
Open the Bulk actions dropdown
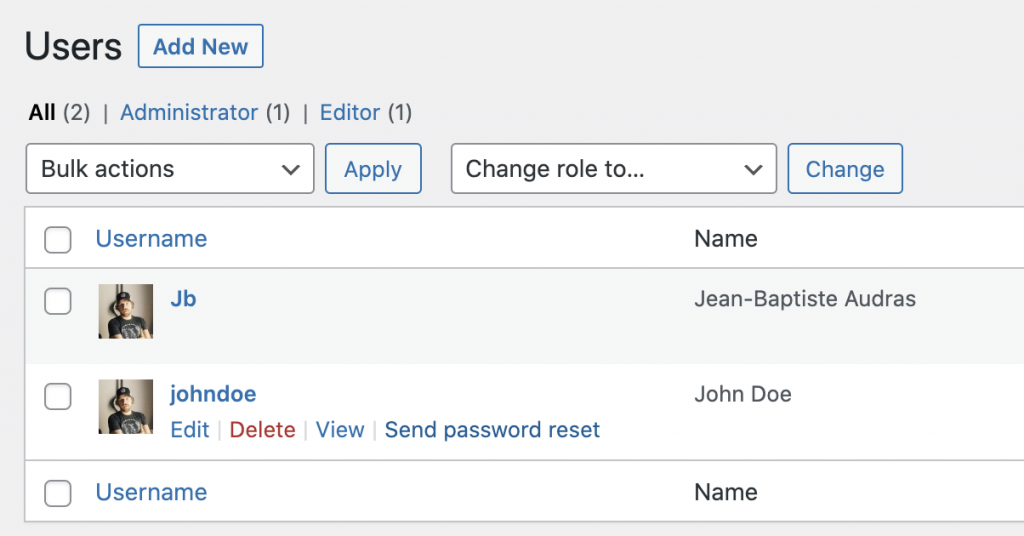(170, 168)
